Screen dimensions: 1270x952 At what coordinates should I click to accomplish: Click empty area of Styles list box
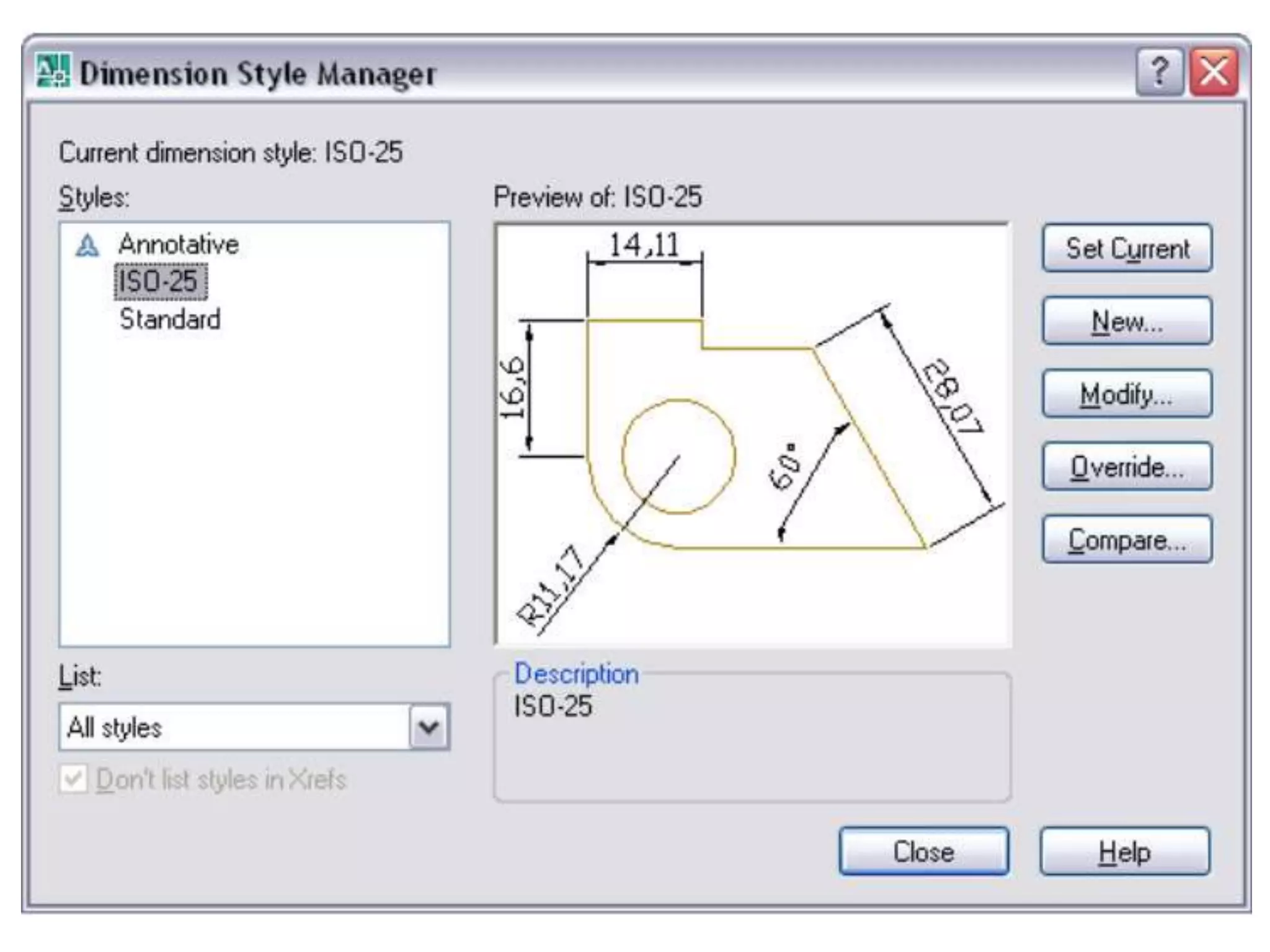(254, 496)
